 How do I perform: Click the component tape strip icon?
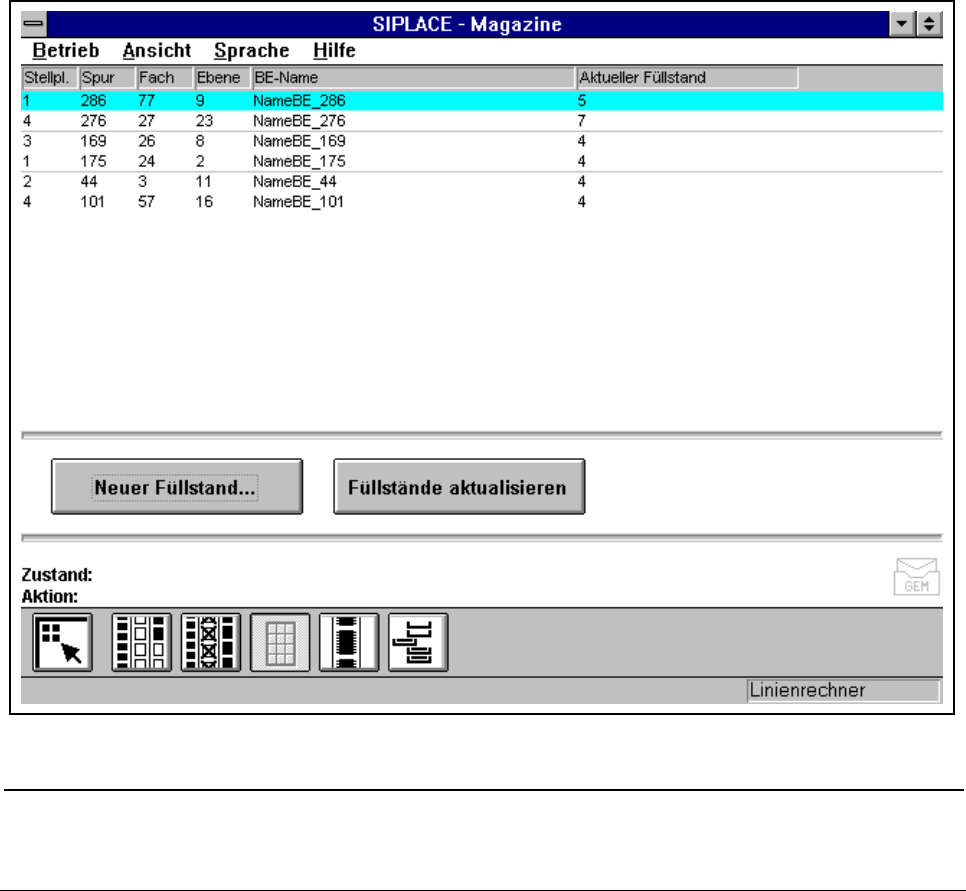349,642
